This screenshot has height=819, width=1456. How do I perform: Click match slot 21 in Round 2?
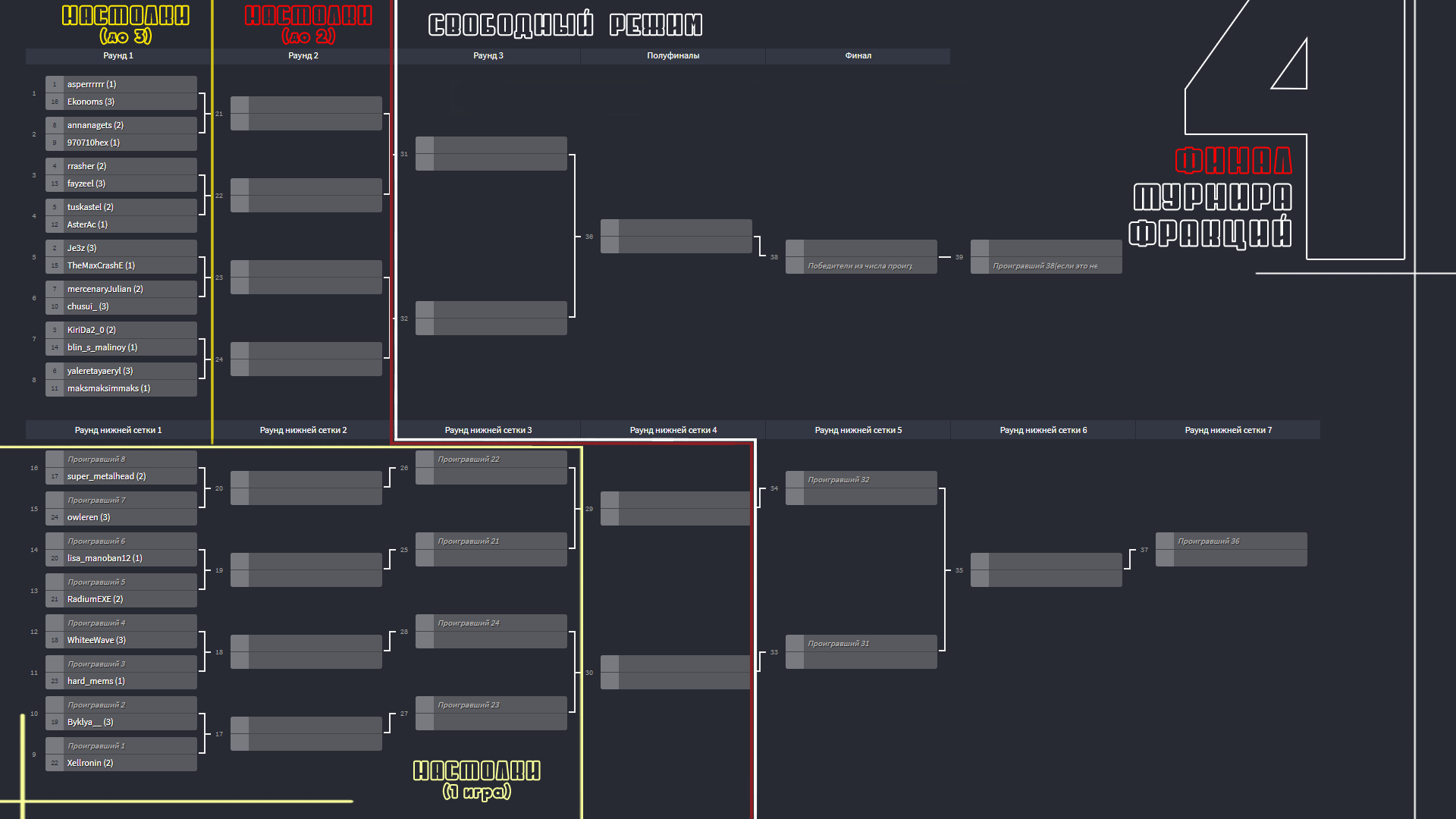coord(305,113)
